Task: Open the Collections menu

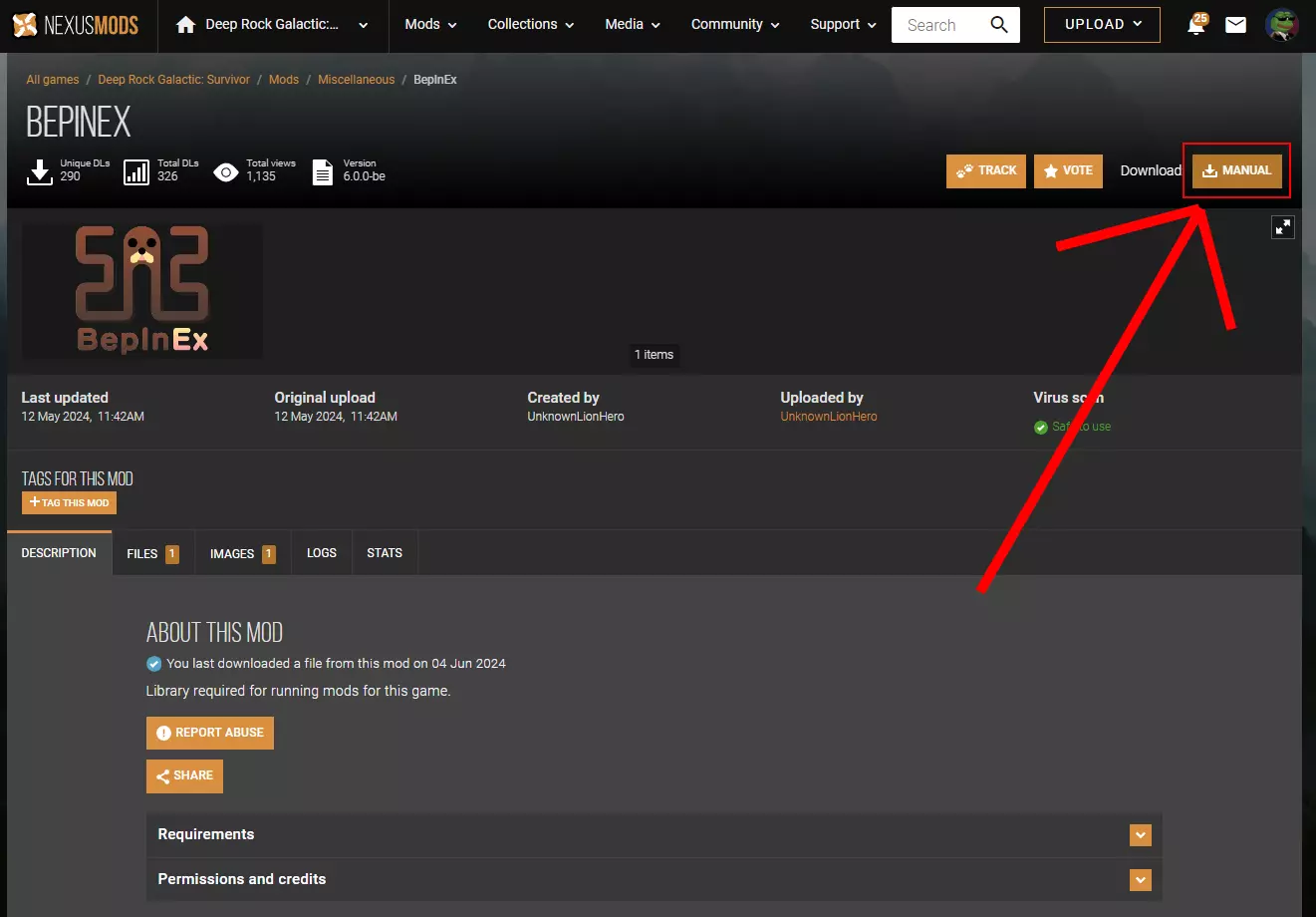Action: click(x=531, y=25)
